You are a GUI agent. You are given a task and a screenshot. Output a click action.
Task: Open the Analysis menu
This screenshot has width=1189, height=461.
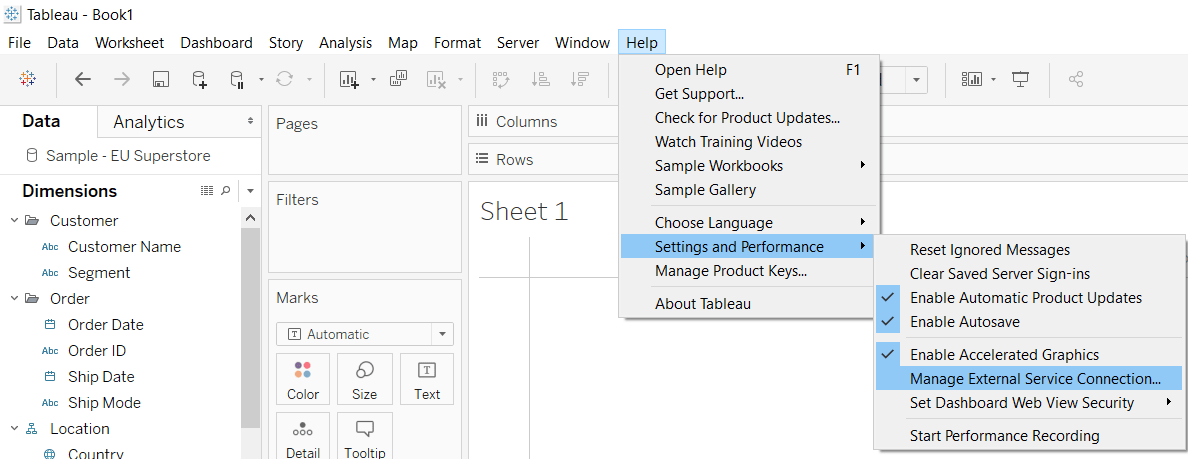coord(346,43)
